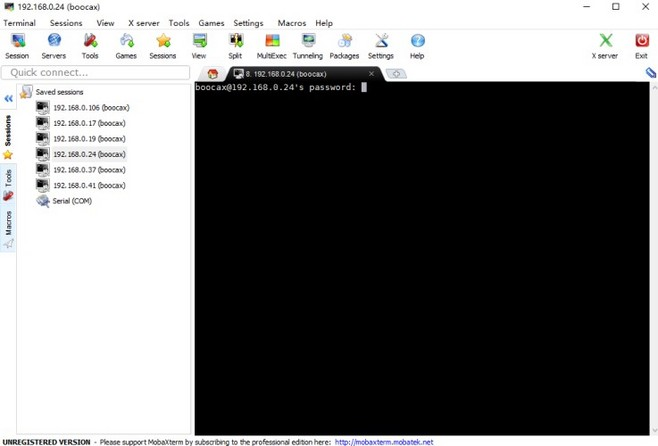Select saved session 192.168.0.17 (boocax)
The height and width of the screenshot is (446, 658).
point(89,123)
